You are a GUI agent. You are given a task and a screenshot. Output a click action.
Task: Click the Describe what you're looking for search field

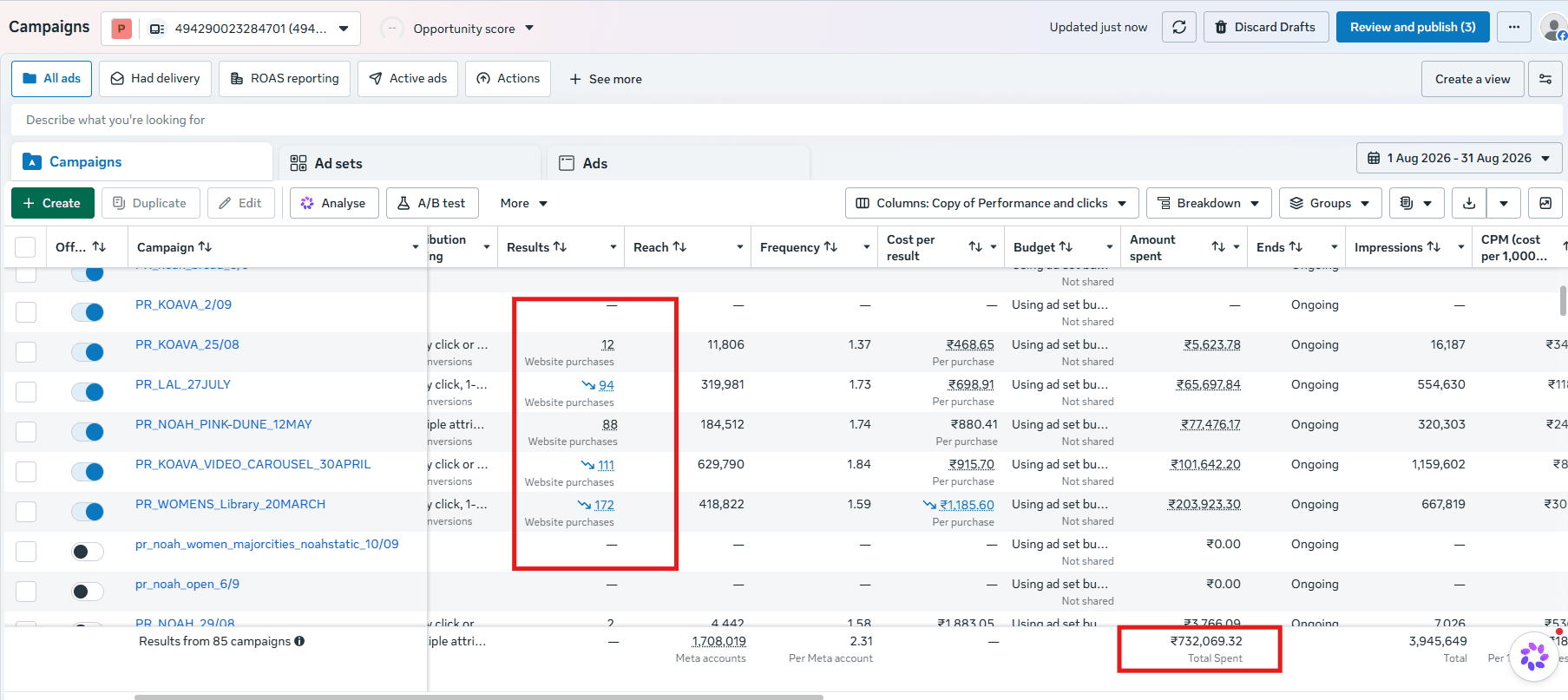788,120
